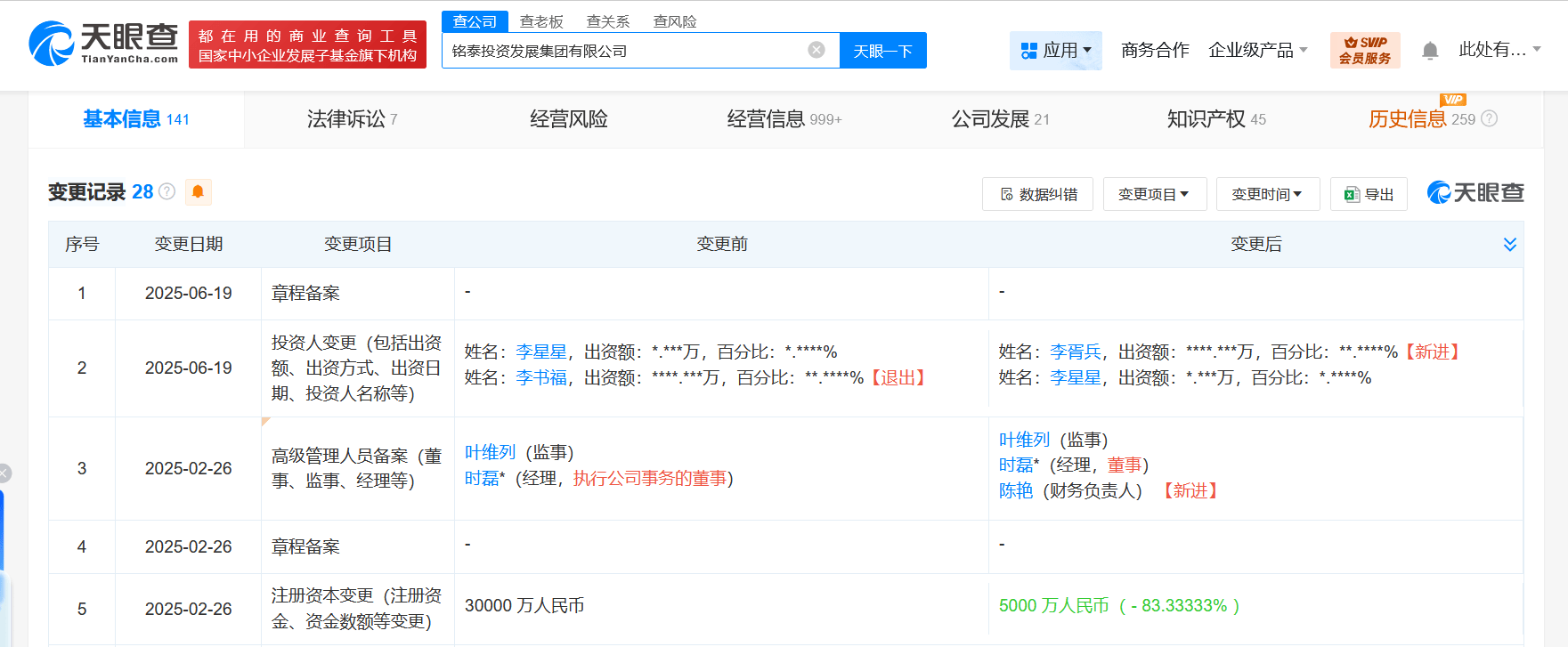Open 李胥兵's profile link

point(1076,352)
